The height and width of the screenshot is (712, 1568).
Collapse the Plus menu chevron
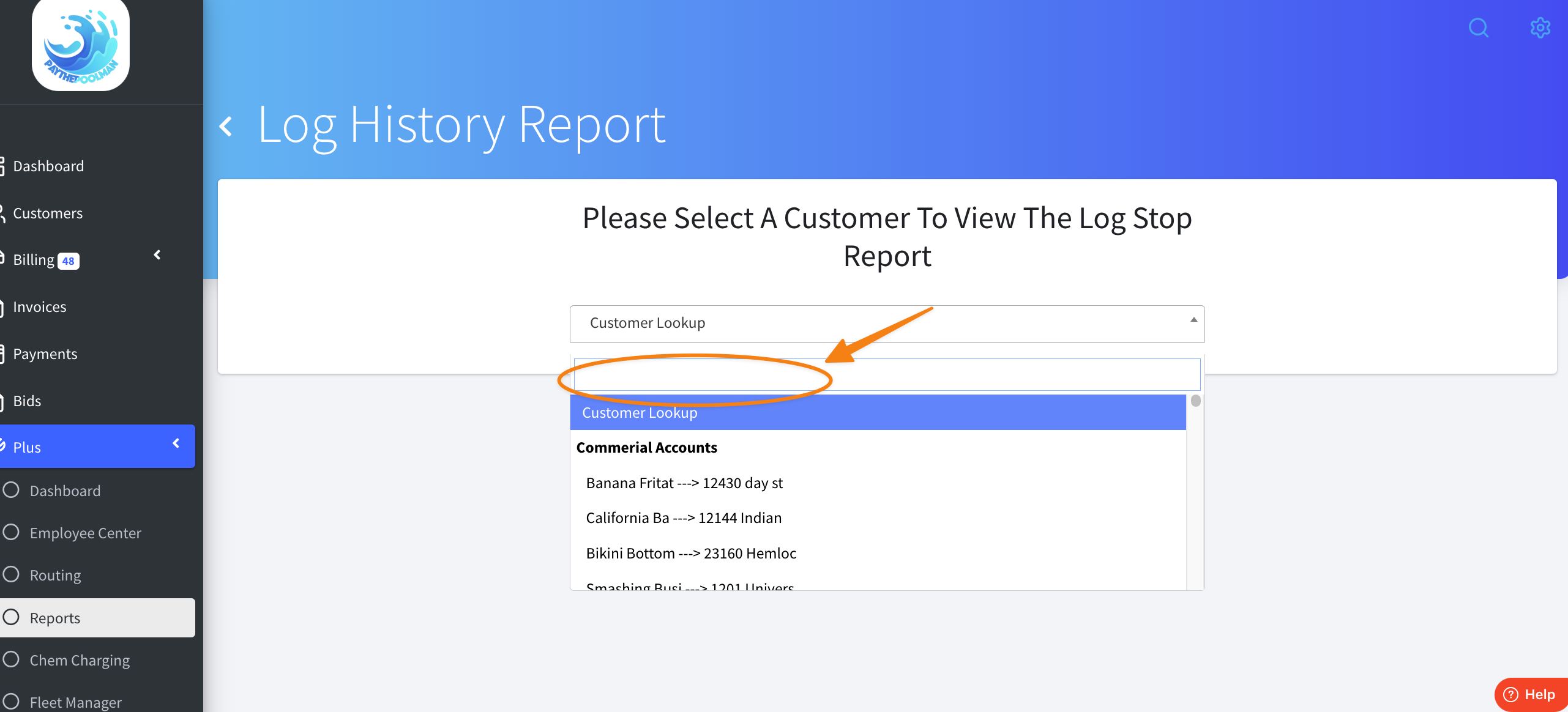pos(176,443)
